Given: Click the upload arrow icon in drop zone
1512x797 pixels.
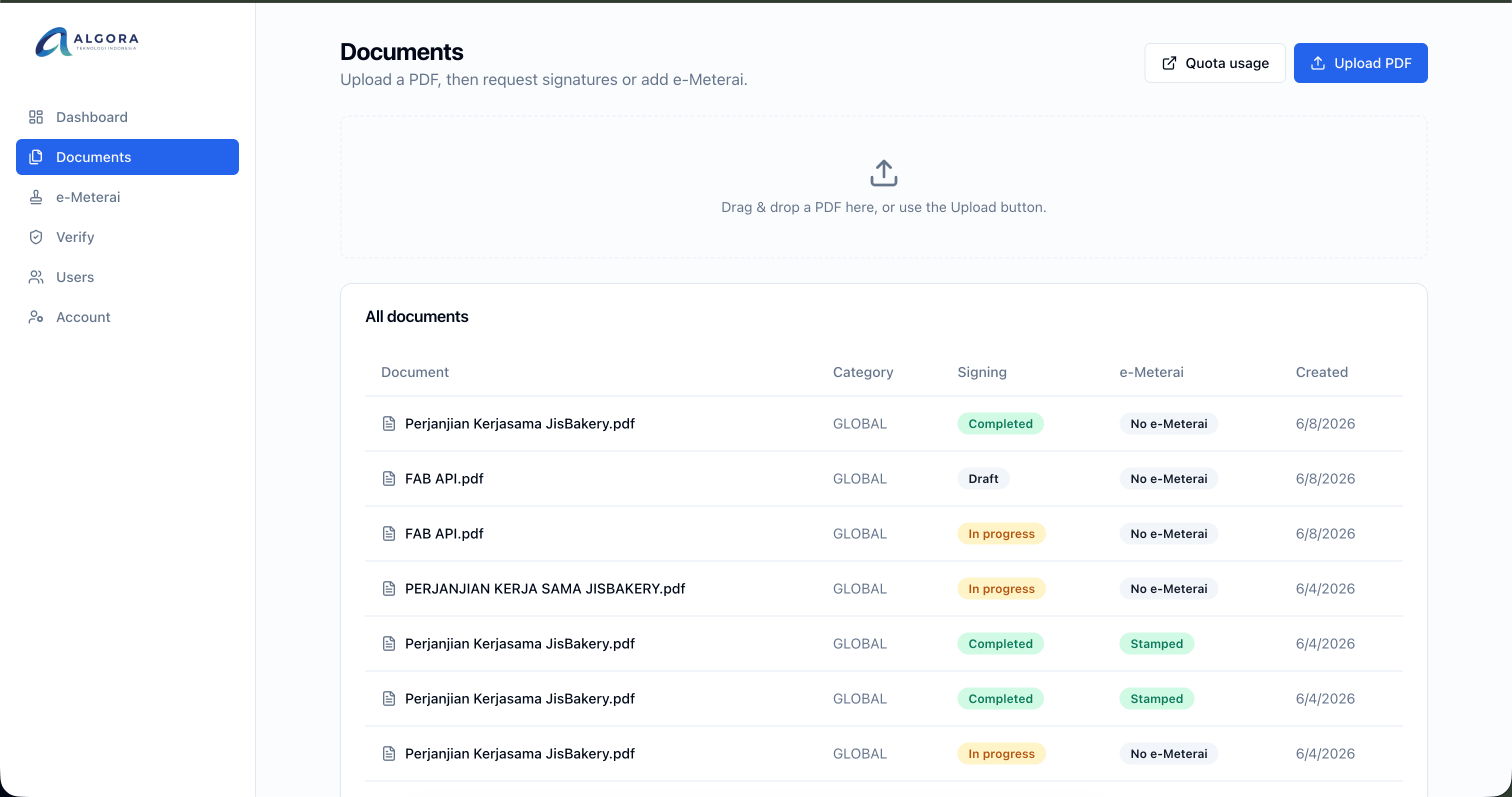Looking at the screenshot, I should click(x=883, y=172).
